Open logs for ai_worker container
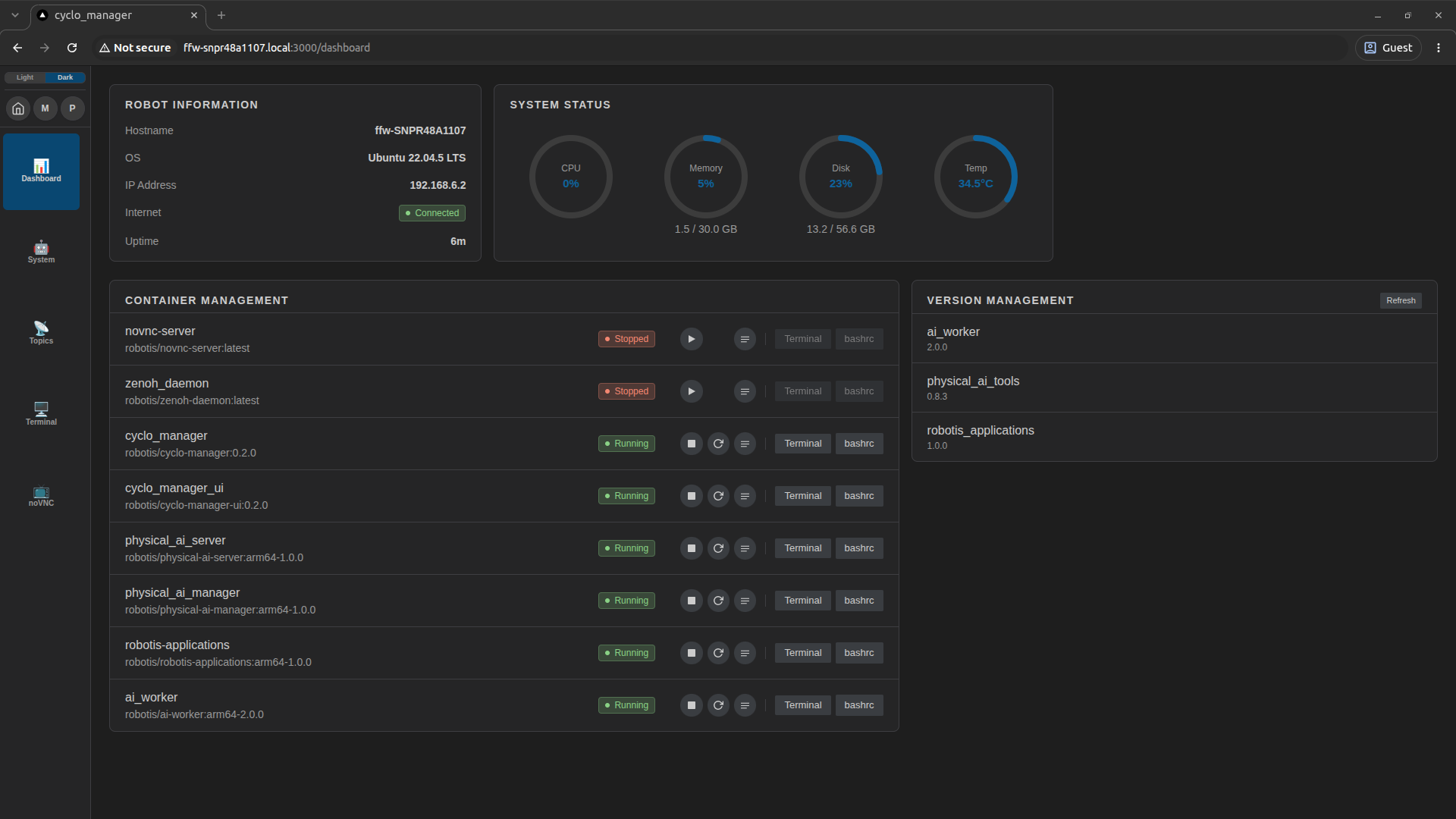 point(745,705)
